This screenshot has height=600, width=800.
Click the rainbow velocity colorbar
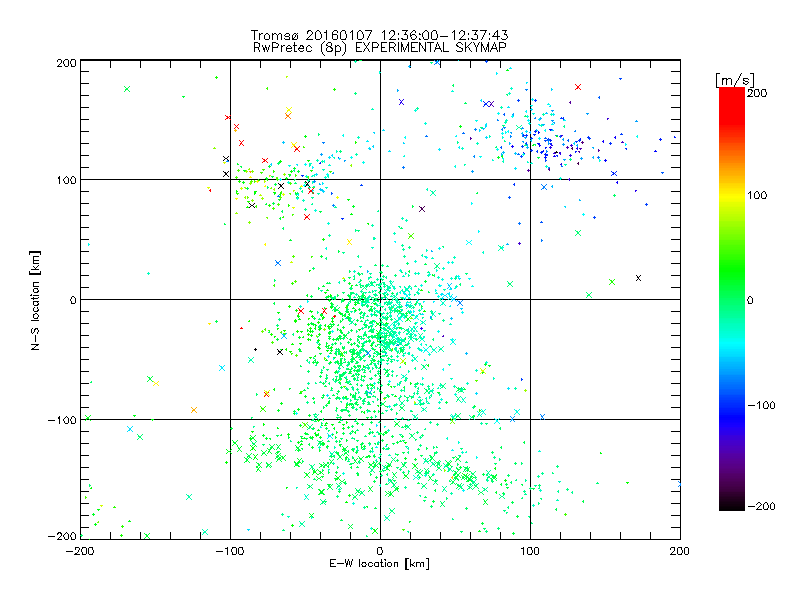[732, 299]
